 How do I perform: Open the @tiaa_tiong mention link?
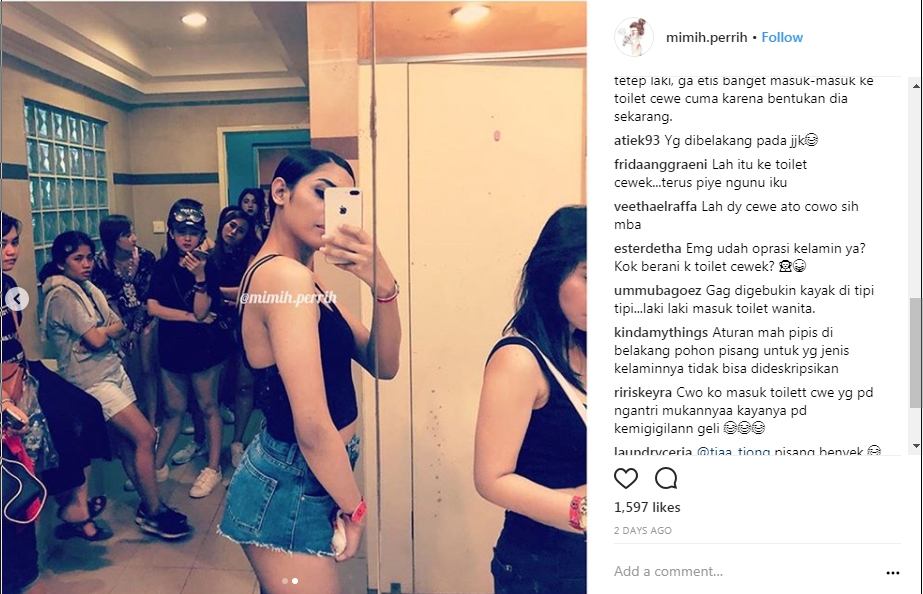coord(733,452)
